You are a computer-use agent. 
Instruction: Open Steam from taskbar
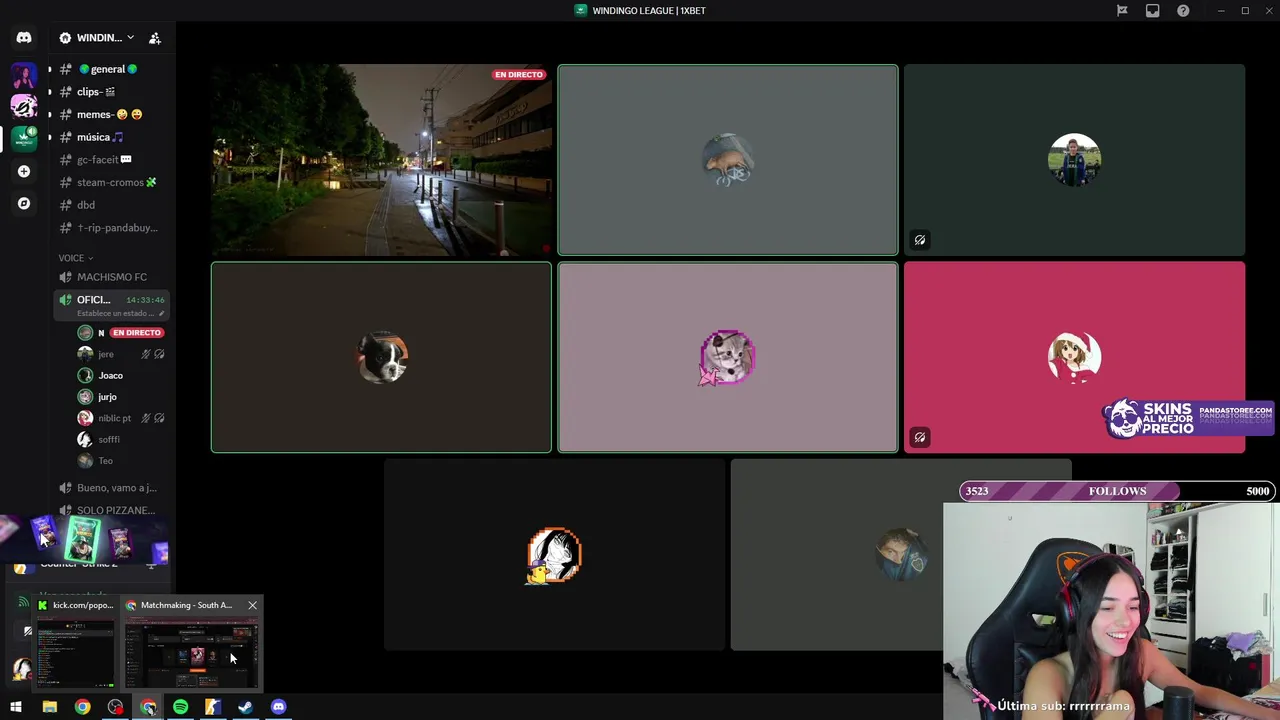pos(245,707)
